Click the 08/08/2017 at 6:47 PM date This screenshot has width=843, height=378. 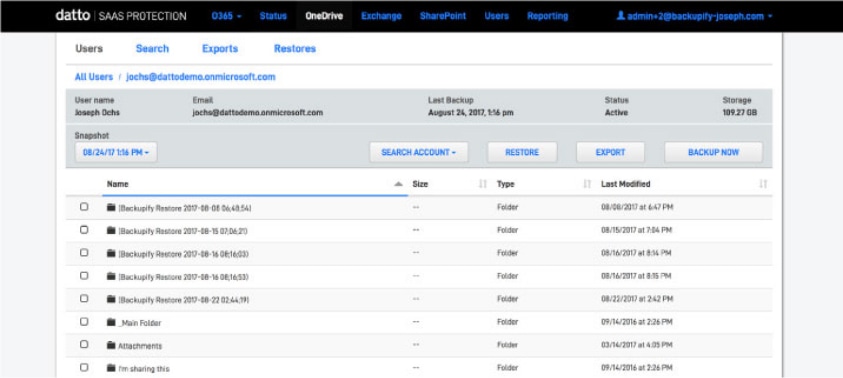pos(637,207)
